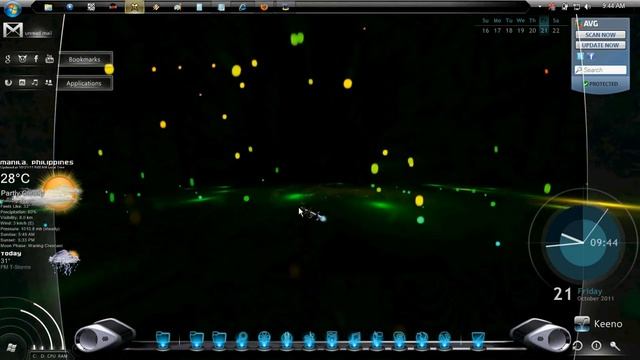Show hidden system tray icons

pyautogui.click(x=540, y=7)
